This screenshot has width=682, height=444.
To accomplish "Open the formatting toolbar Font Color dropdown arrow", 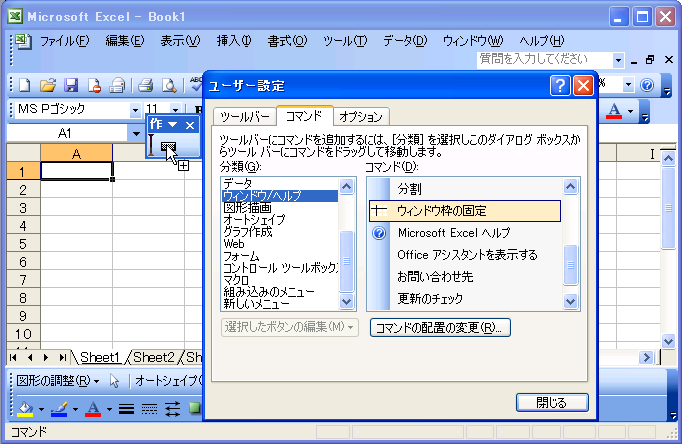I will coord(631,111).
